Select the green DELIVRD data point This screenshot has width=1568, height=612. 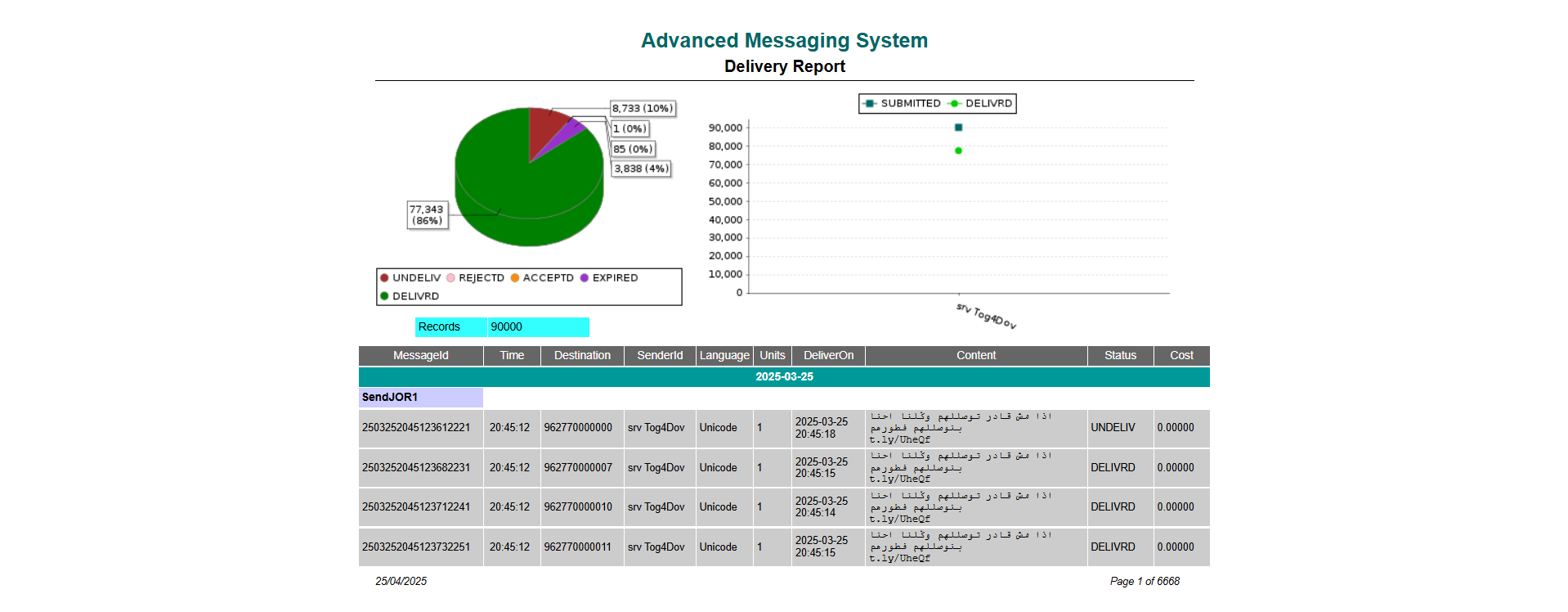(x=958, y=151)
